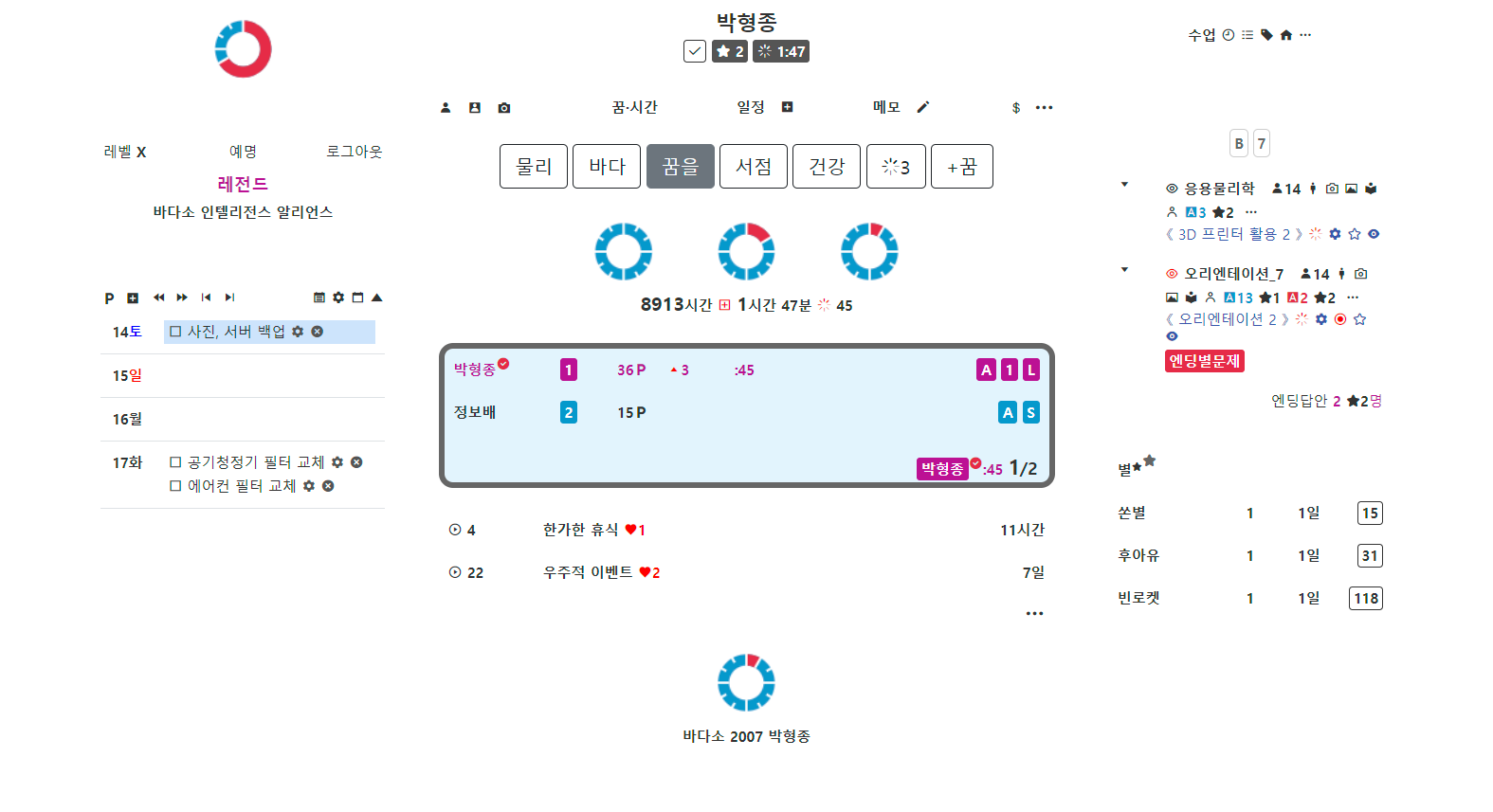Check the 공기청정기 필터 교체 checkbox

(x=175, y=462)
